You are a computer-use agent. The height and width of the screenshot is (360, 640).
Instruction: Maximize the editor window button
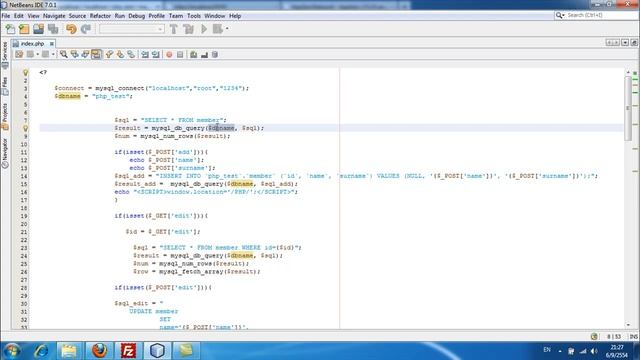click(x=634, y=42)
